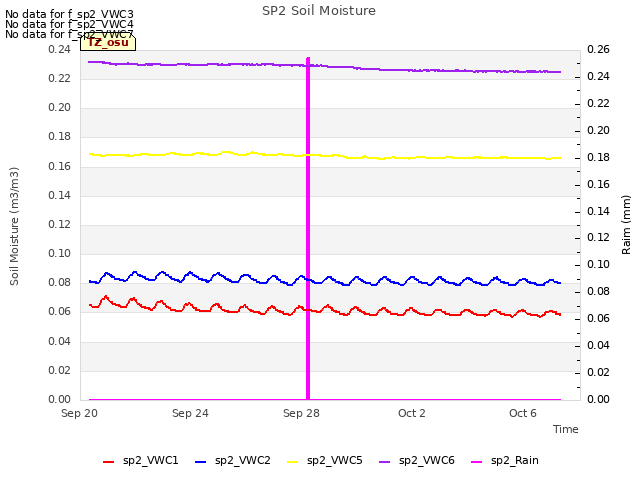
Task: Click the sp2_VWC2 legend entry
Action: pos(233,461)
